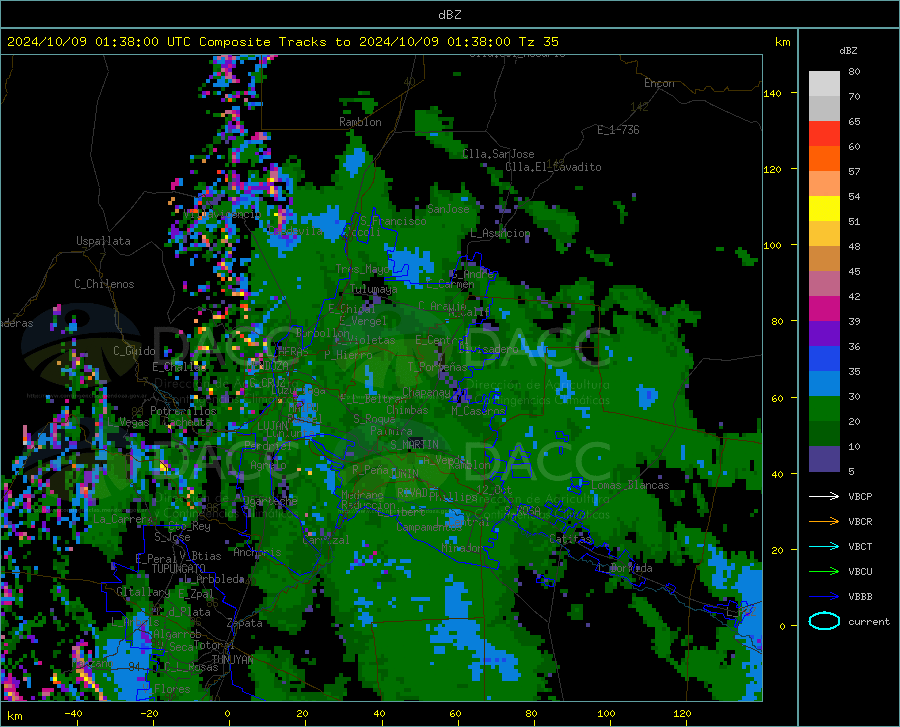Screen dimensions: 900x727
Task: Click the 'TUNUYAN' map label
Action: (232, 660)
